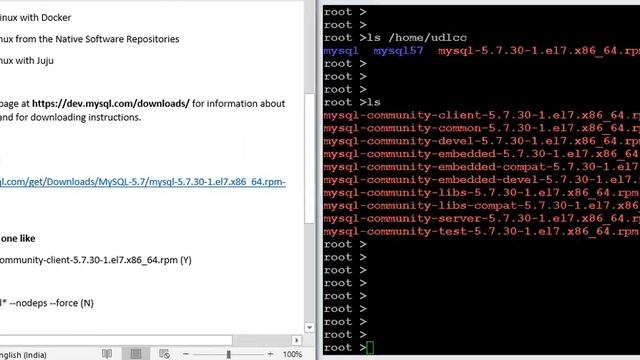Click mysql-community-libs-compat rpm line
The width and height of the screenshot is (640, 360).
click(482, 206)
